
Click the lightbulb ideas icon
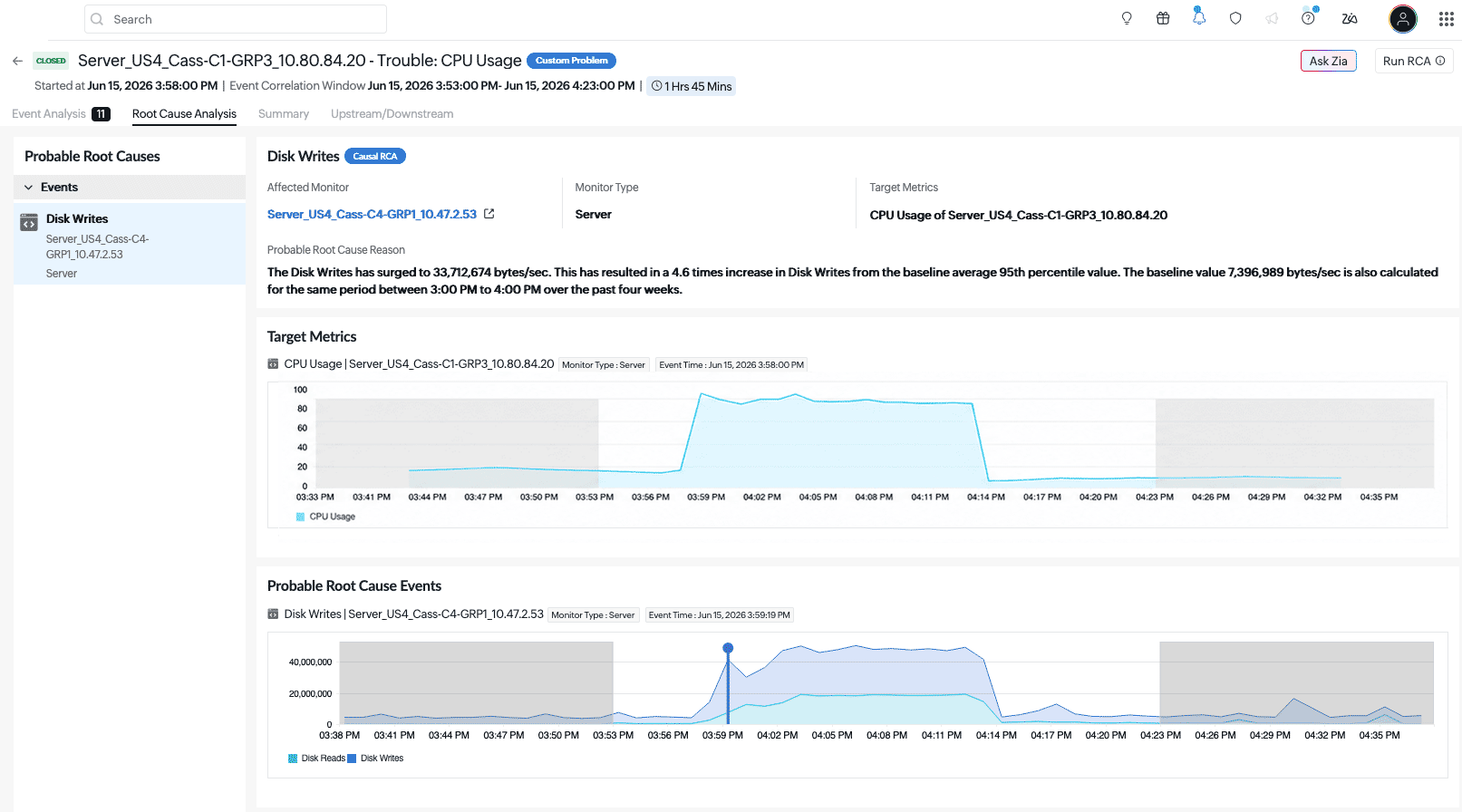point(1127,18)
